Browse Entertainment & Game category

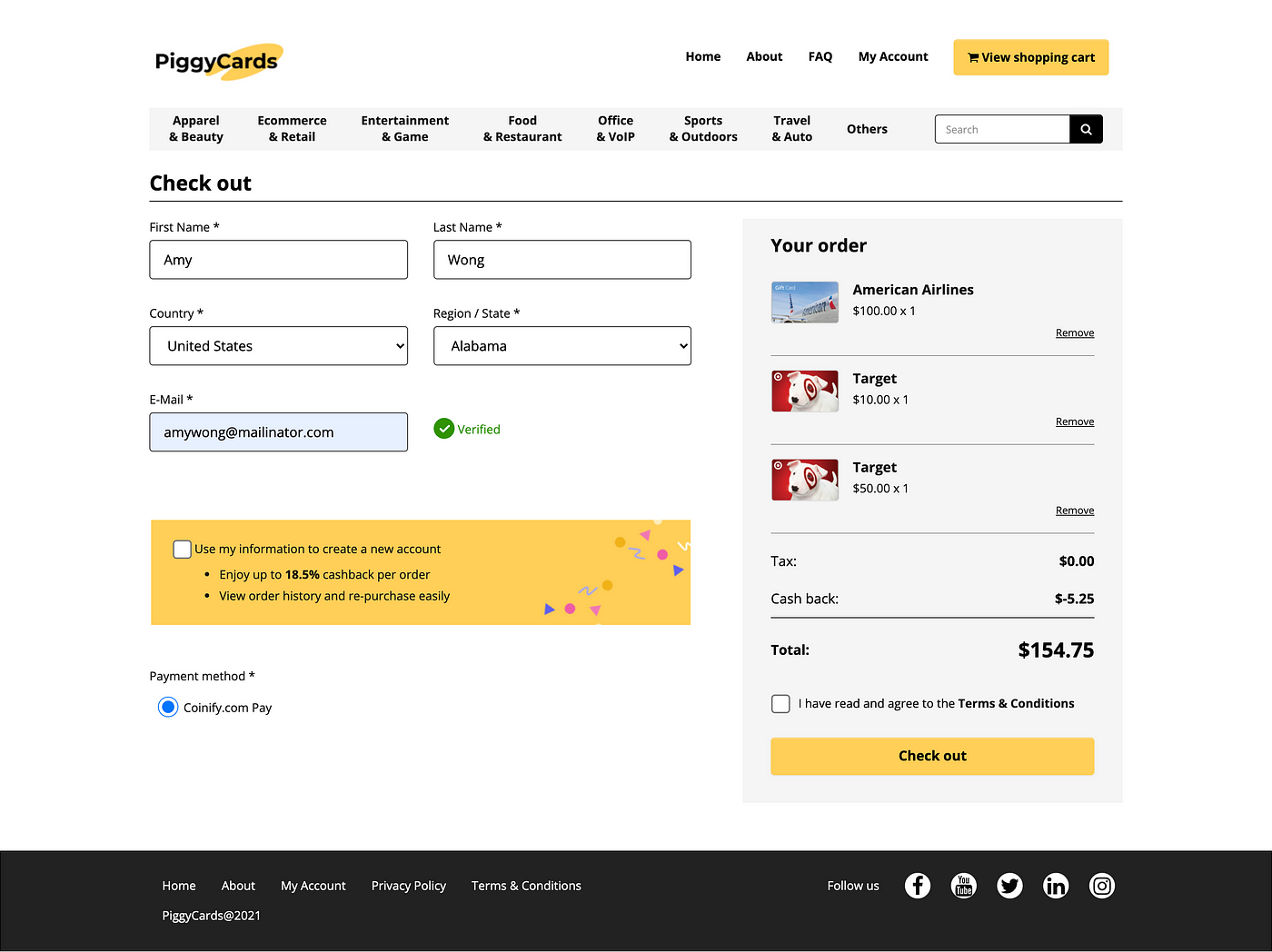coord(405,129)
